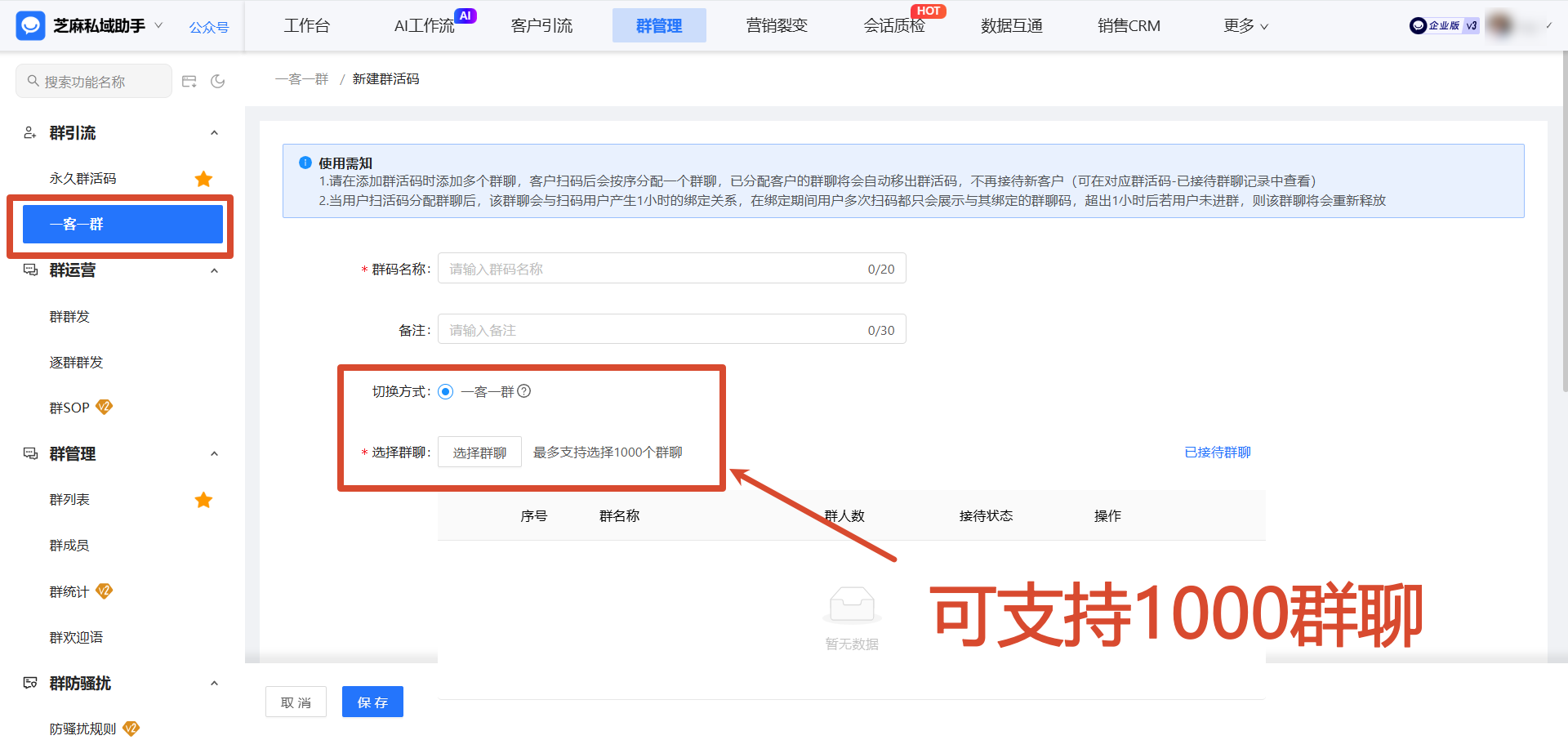Click help icon beside 一客一群 radio
Screen dimensions: 1568x740
point(524,391)
